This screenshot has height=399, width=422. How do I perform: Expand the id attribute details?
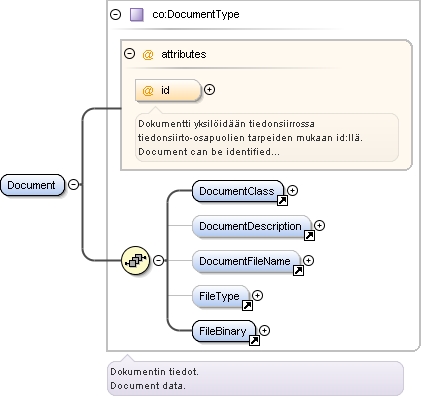(209, 90)
